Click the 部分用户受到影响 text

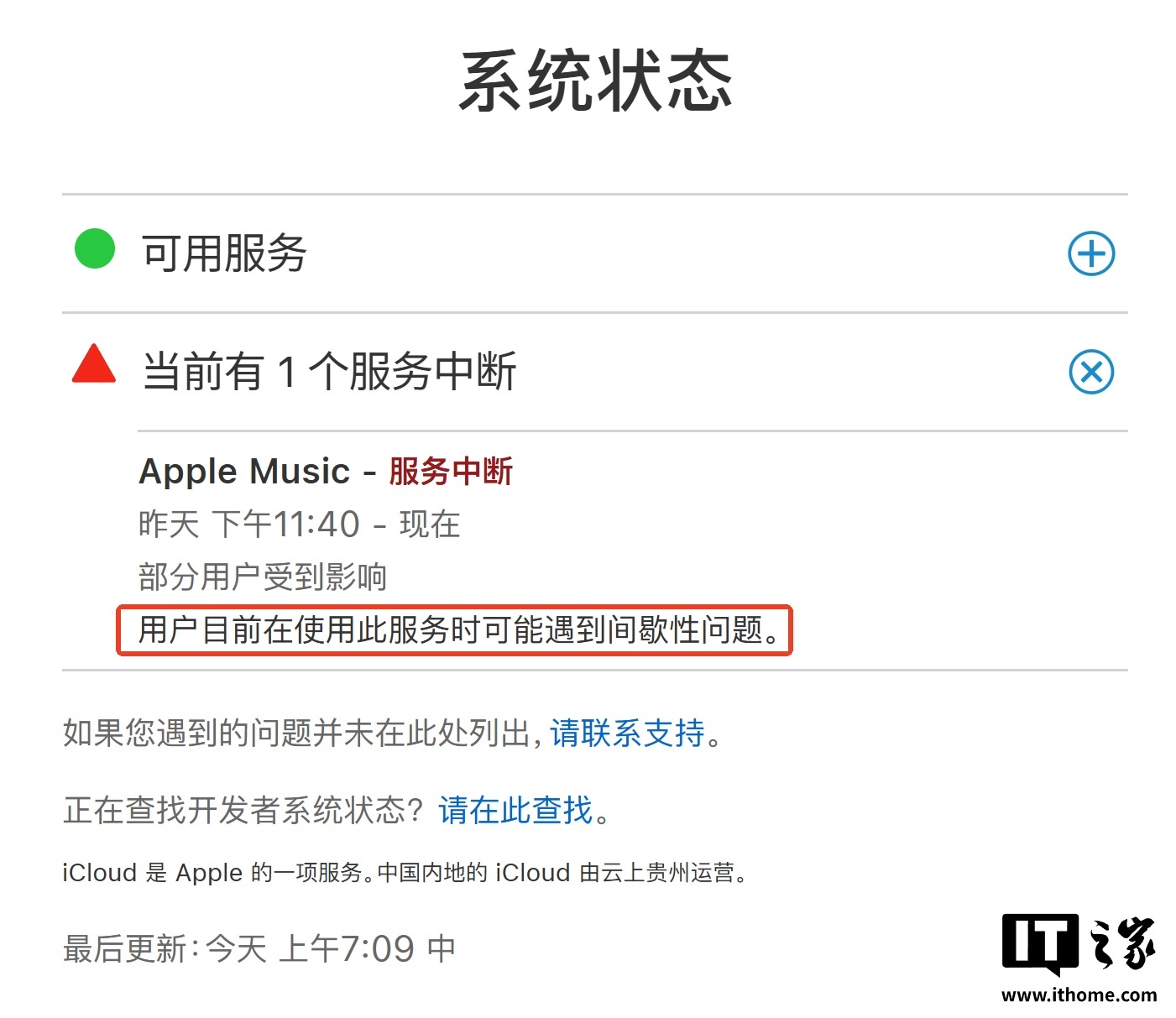263,577
